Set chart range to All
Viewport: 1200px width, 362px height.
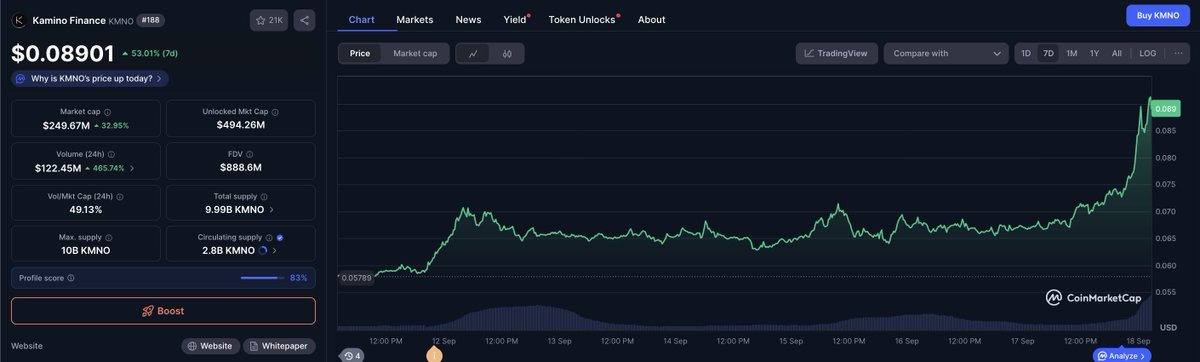click(1116, 53)
